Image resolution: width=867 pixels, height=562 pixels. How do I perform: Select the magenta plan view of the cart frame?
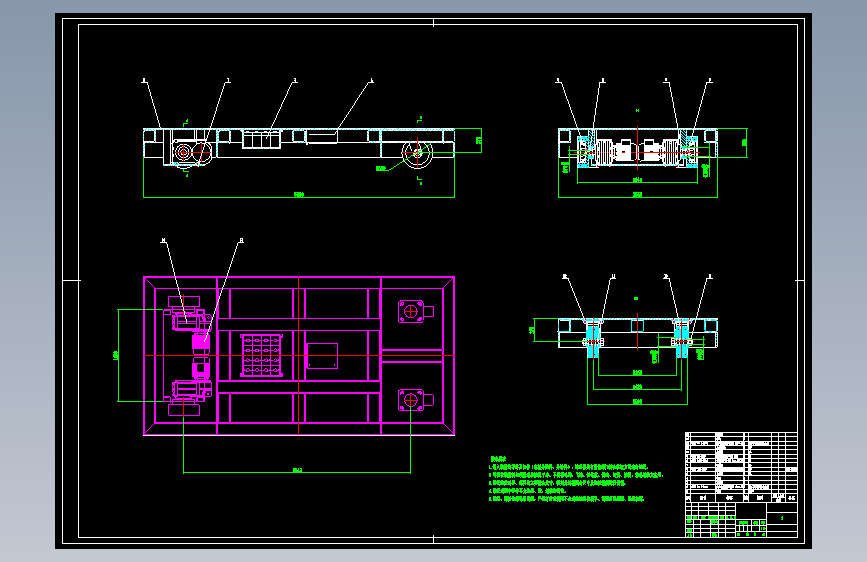click(x=299, y=356)
